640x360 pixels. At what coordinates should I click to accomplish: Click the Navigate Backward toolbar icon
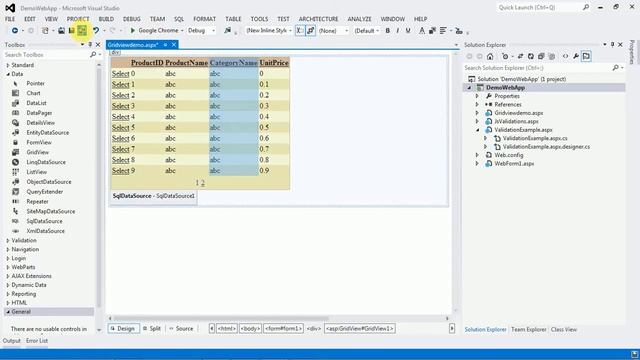[x=15, y=31]
